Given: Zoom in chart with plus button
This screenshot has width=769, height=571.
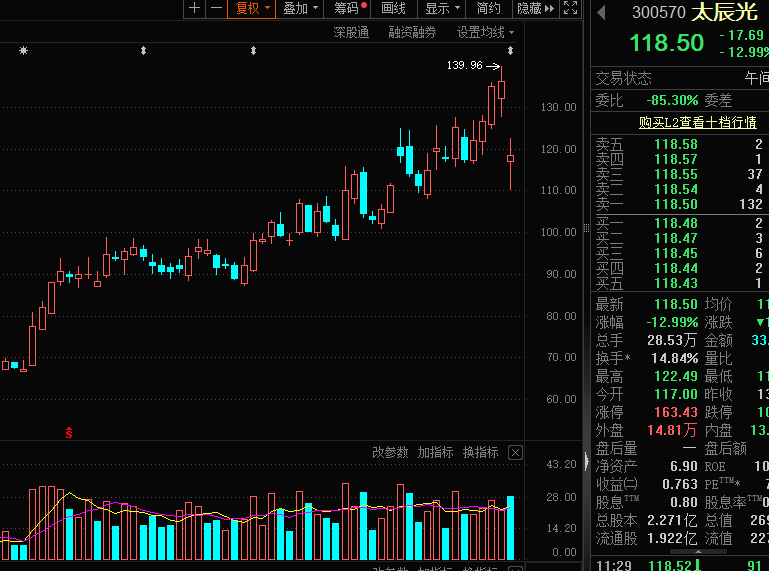Looking at the screenshot, I should pyautogui.click(x=194, y=8).
